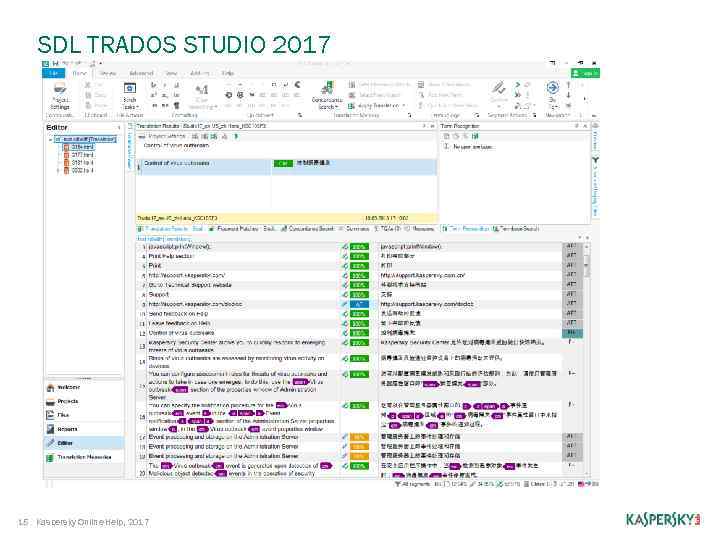
Task: Toggle Bold in Formatting group
Action: click(153, 85)
